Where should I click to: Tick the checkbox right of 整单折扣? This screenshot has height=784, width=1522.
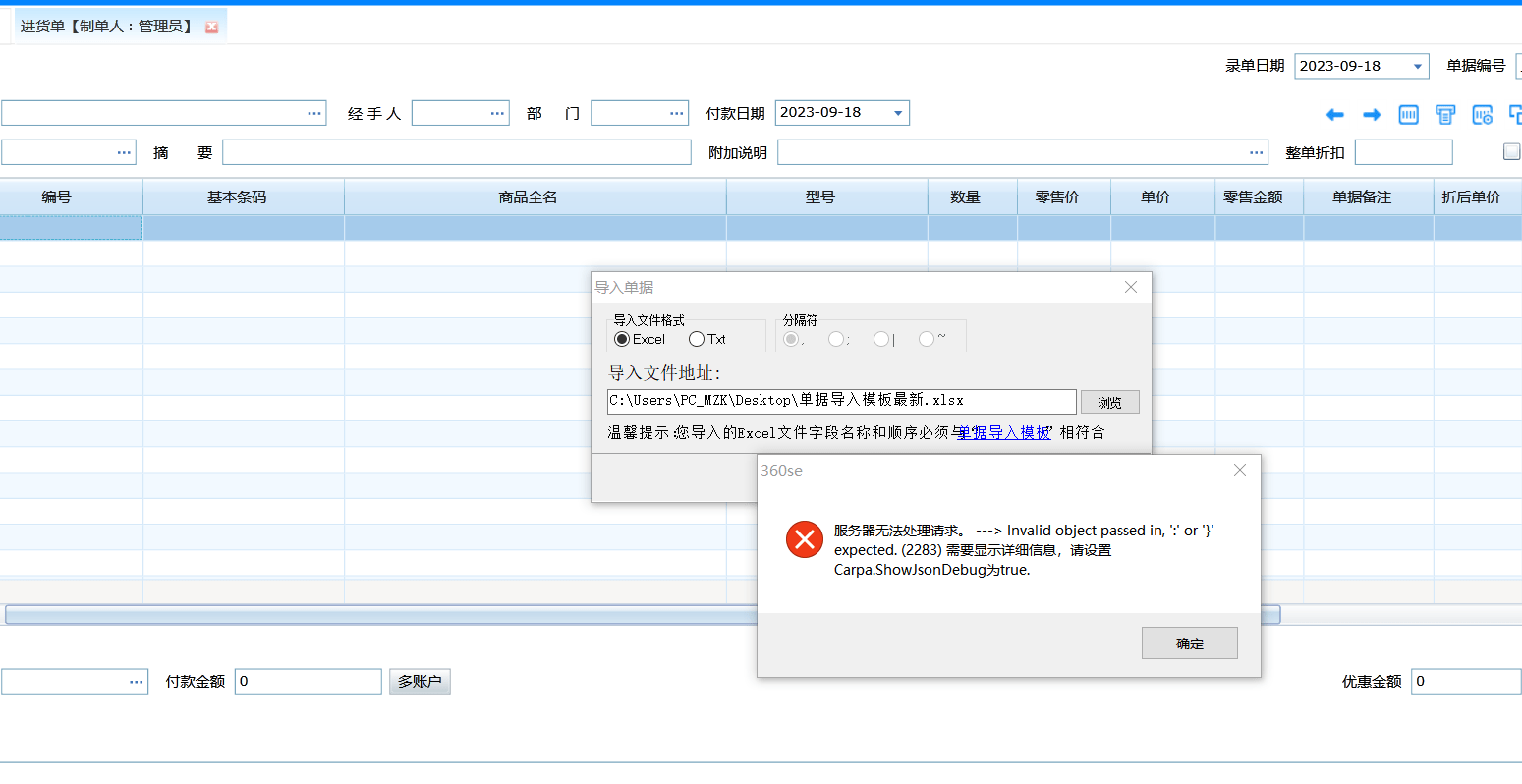(1512, 151)
